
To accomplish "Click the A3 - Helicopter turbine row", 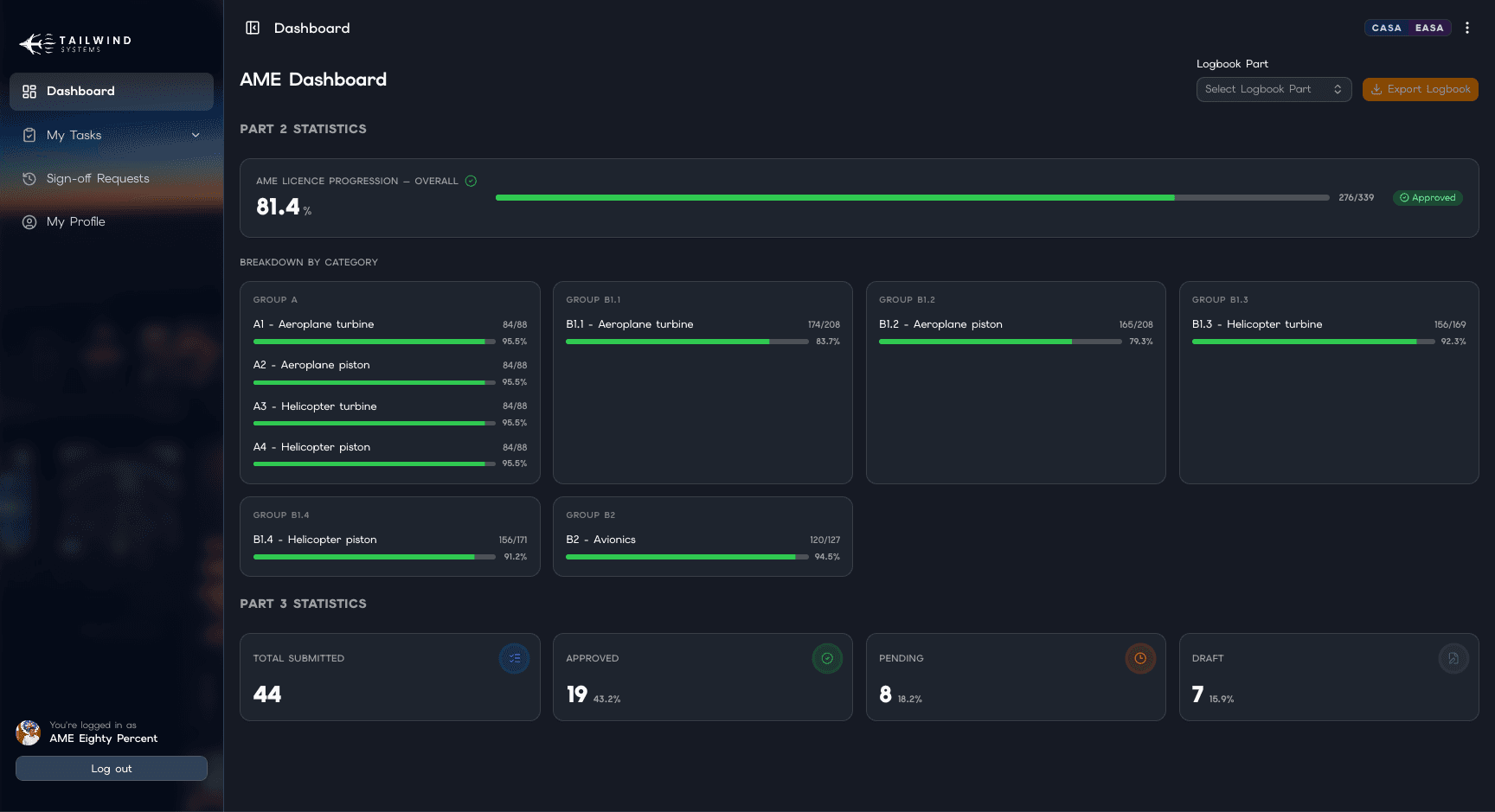I will coord(389,414).
